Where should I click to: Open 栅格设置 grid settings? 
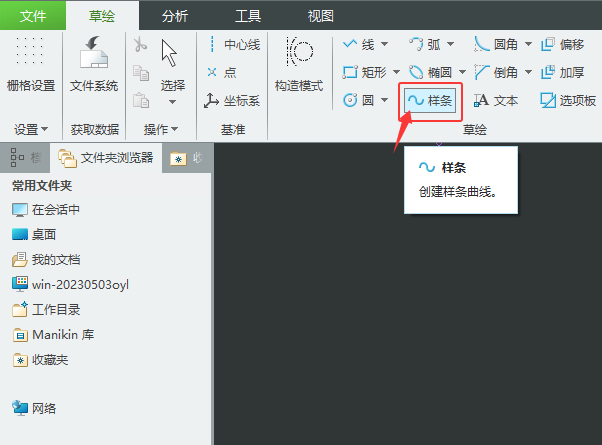coord(31,65)
